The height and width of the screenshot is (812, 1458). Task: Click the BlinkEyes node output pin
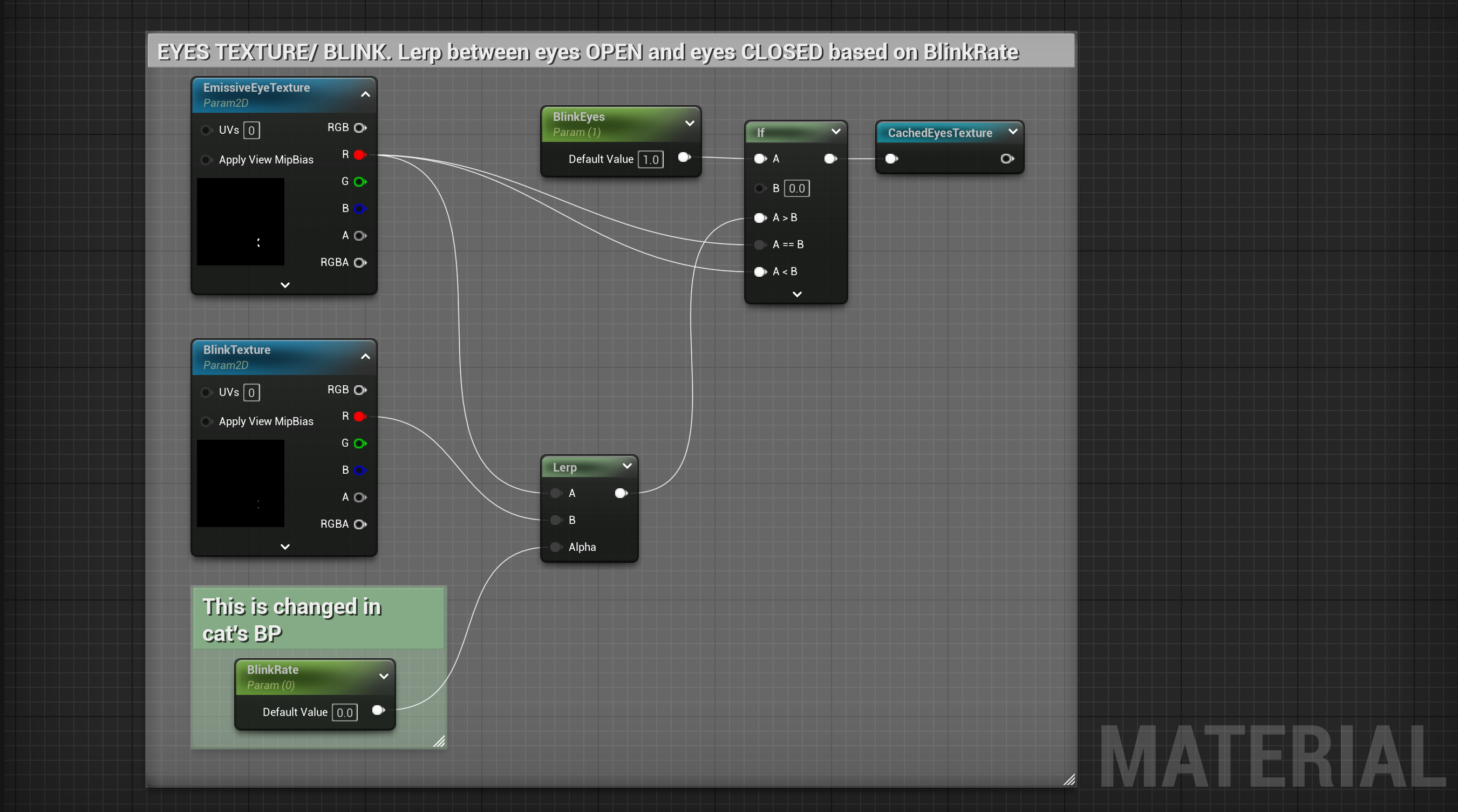coord(684,158)
